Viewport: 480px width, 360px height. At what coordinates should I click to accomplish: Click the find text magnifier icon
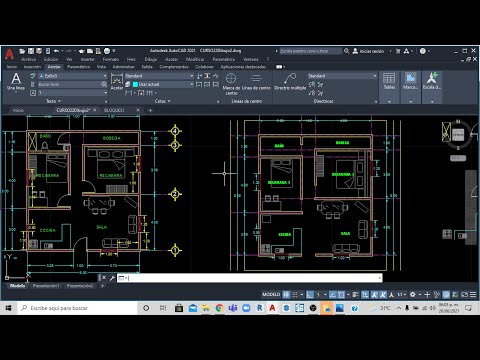pyautogui.click(x=104, y=84)
